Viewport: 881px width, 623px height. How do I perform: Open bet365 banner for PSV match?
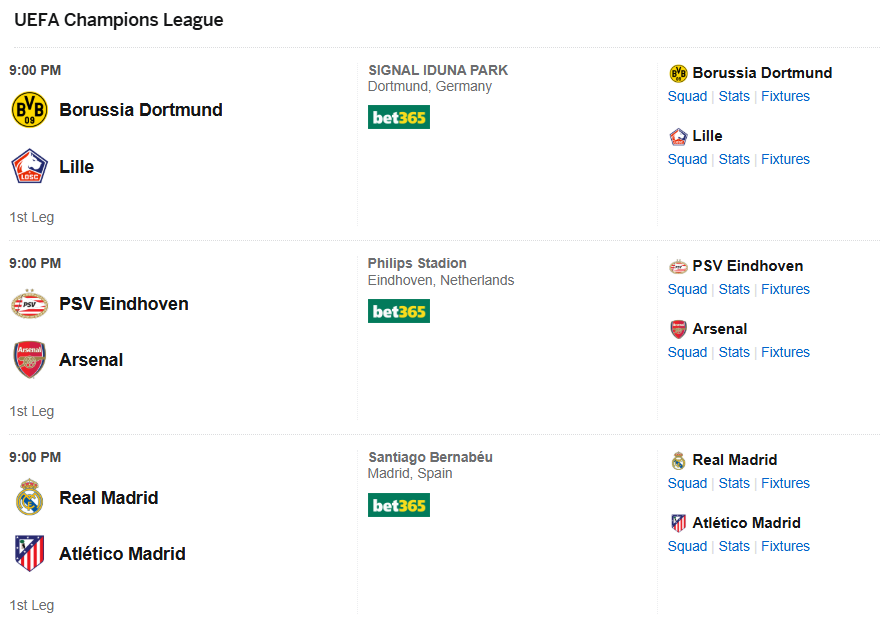coord(399,311)
